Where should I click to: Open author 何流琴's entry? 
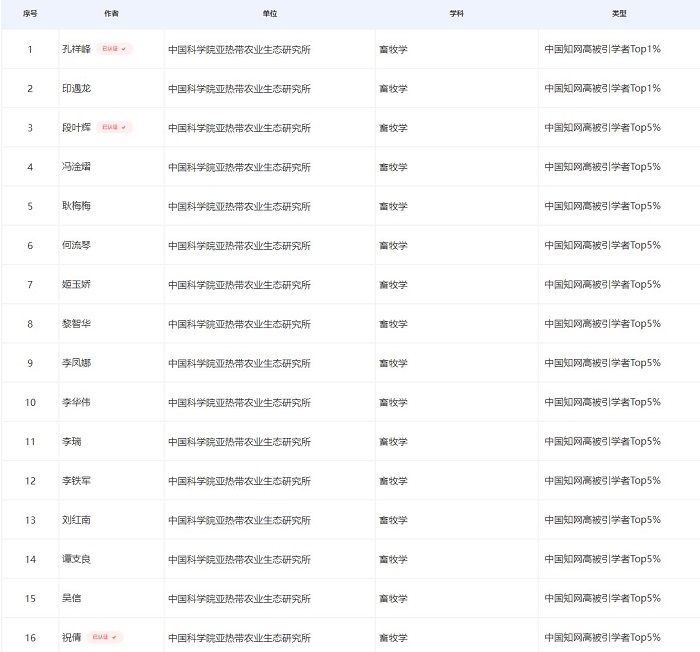tap(76, 245)
